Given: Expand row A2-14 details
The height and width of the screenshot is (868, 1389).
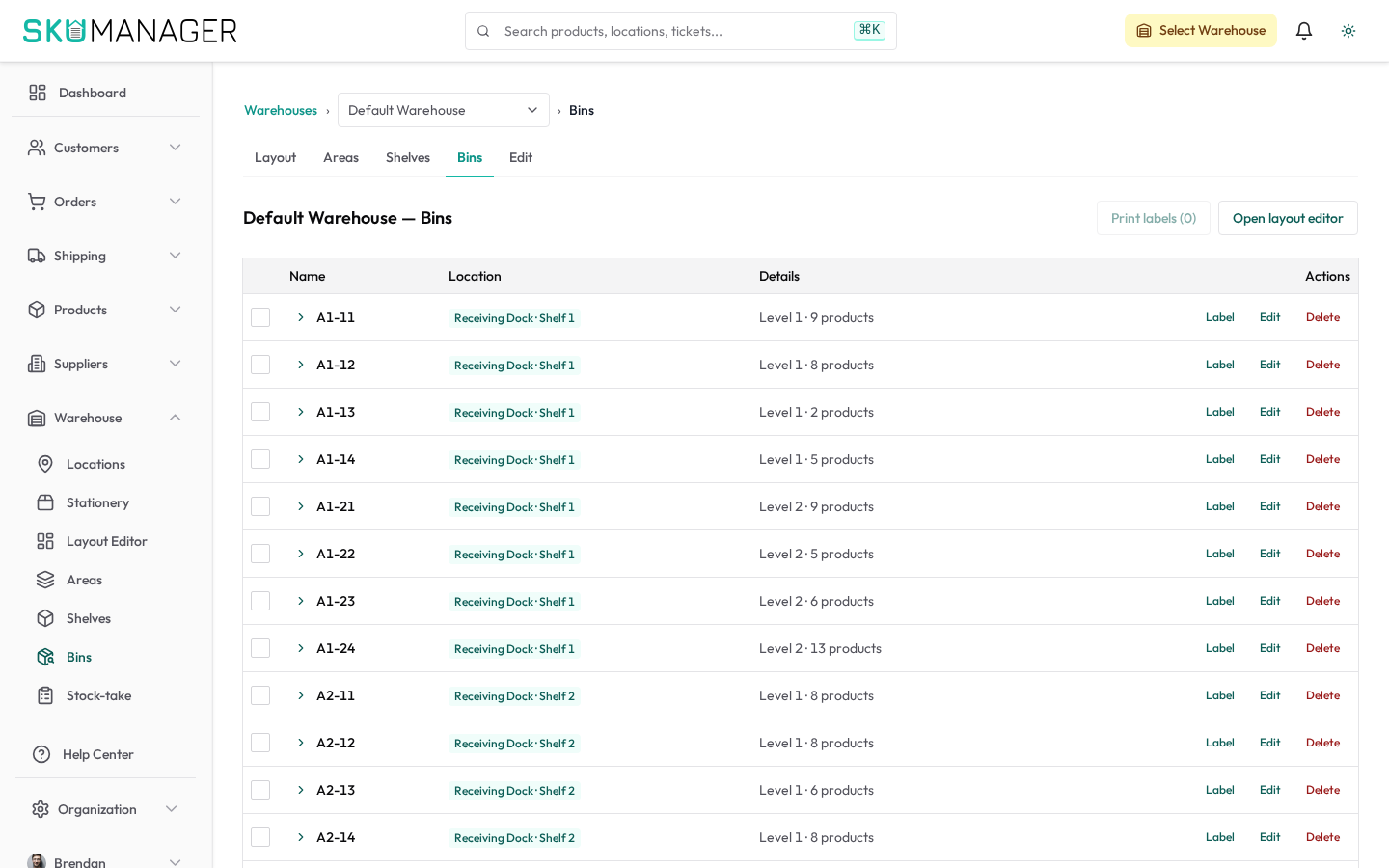Looking at the screenshot, I should 301,837.
